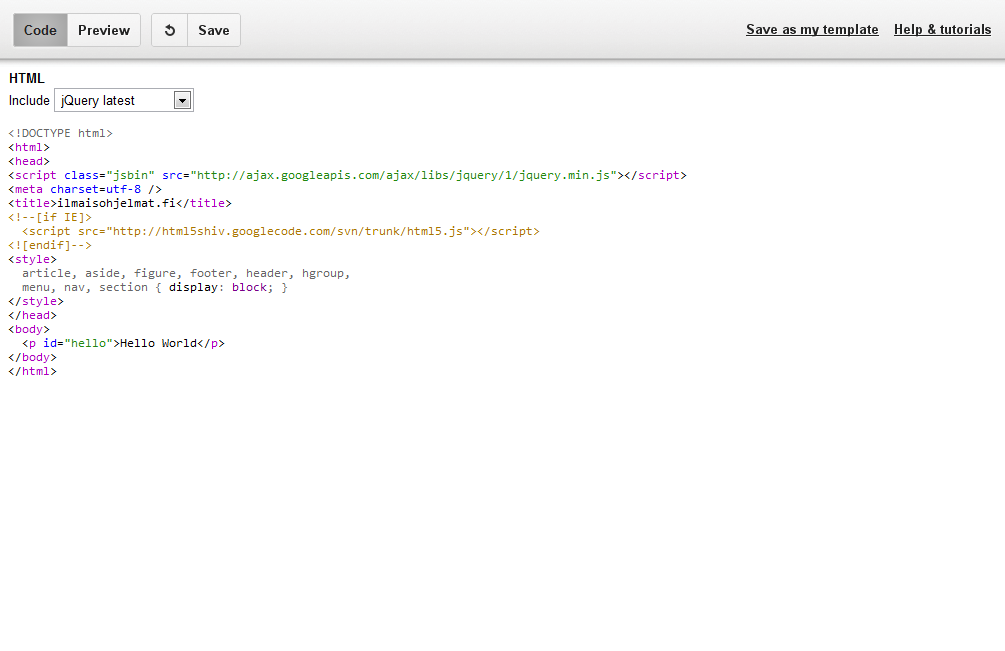Switch to the Preview tab
Screen dimensions: 1005x651
pyautogui.click(x=104, y=30)
